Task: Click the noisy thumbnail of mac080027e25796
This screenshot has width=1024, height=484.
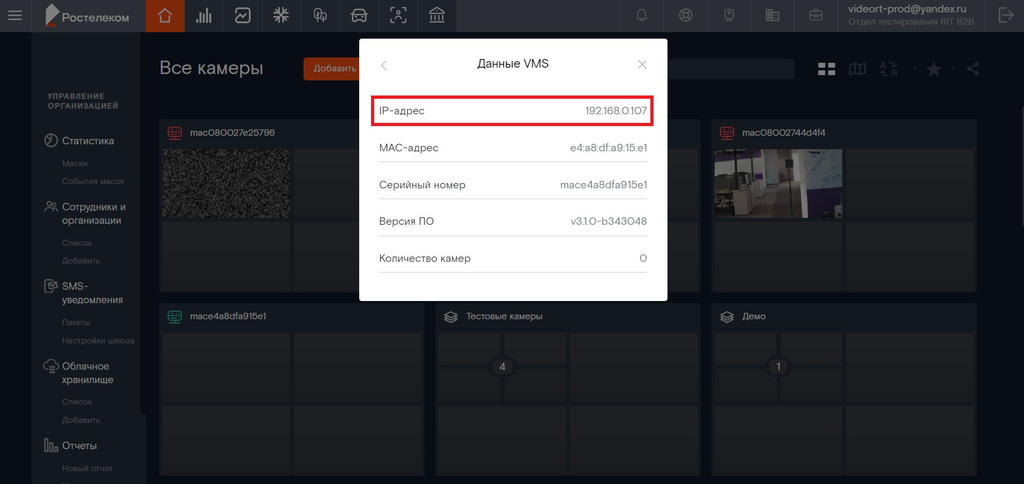Action: point(226,184)
